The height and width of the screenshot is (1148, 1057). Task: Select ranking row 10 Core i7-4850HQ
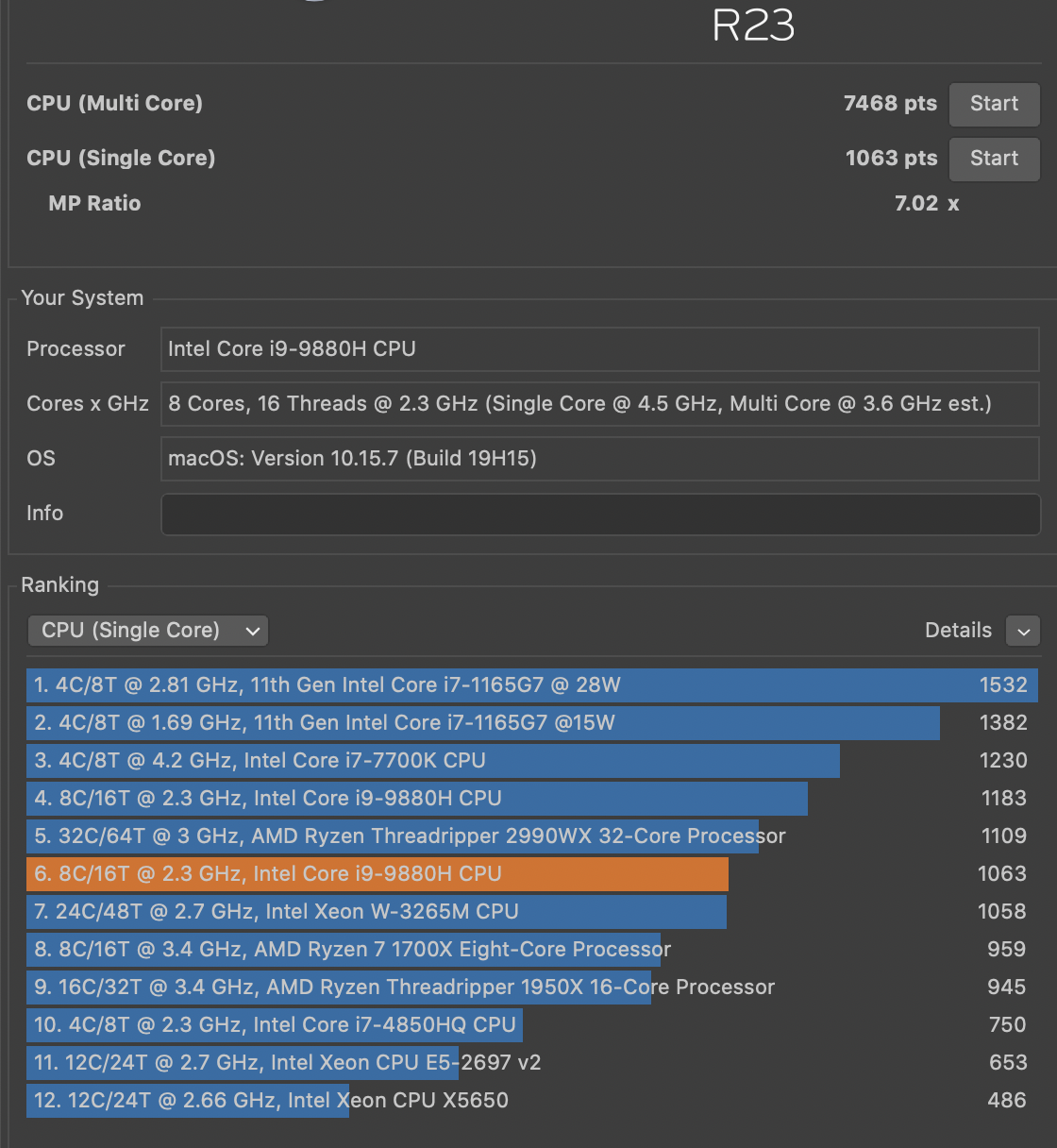click(x=532, y=1025)
